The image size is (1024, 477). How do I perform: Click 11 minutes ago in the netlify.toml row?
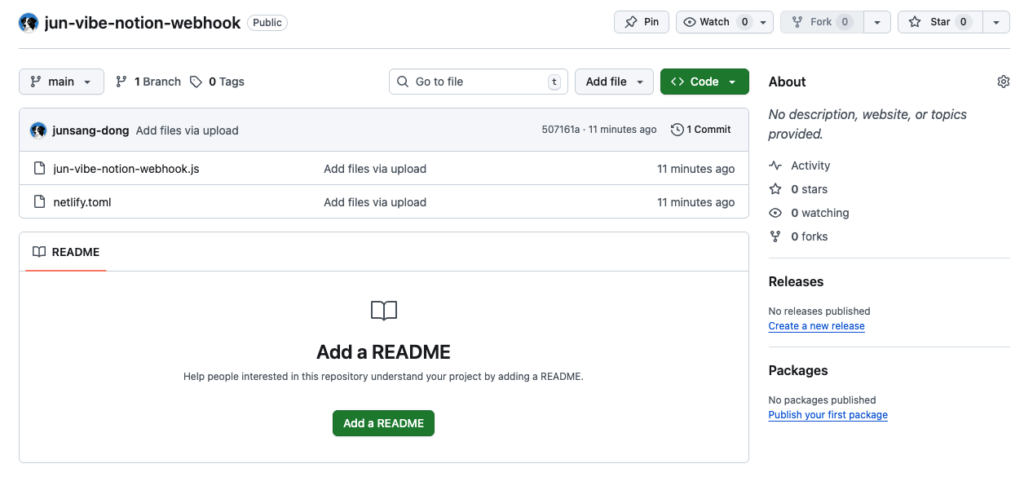coord(696,202)
